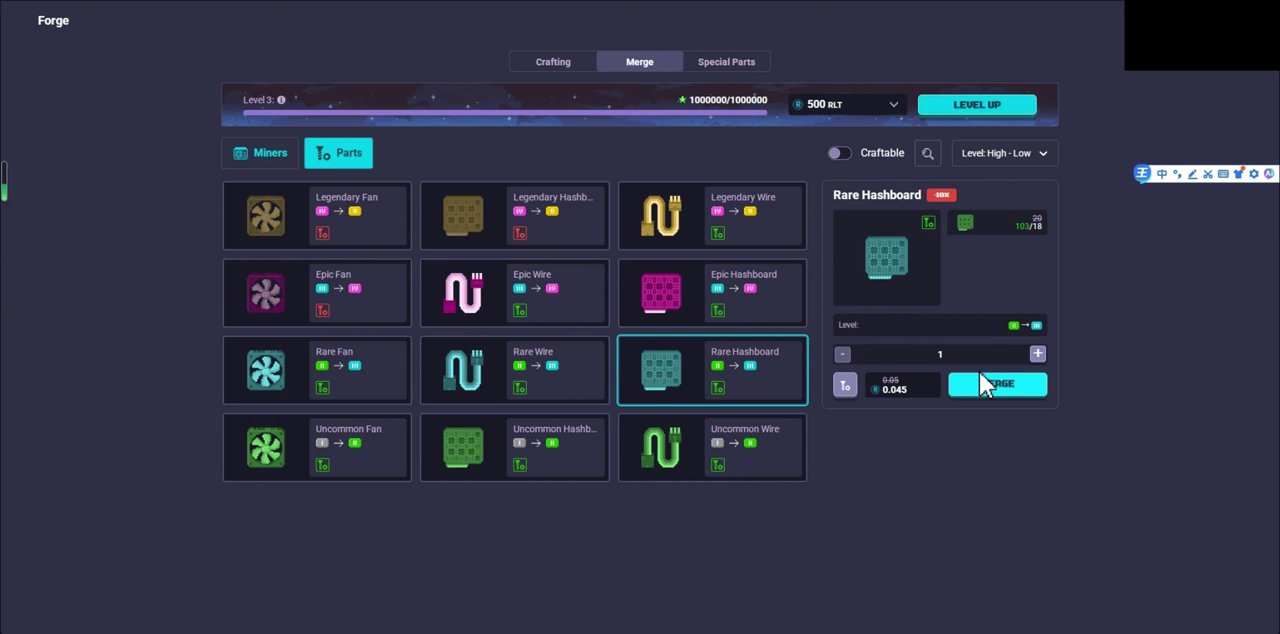The width and height of the screenshot is (1280, 634).
Task: Click the large Rare Hashboard preview image
Action: tap(886, 258)
